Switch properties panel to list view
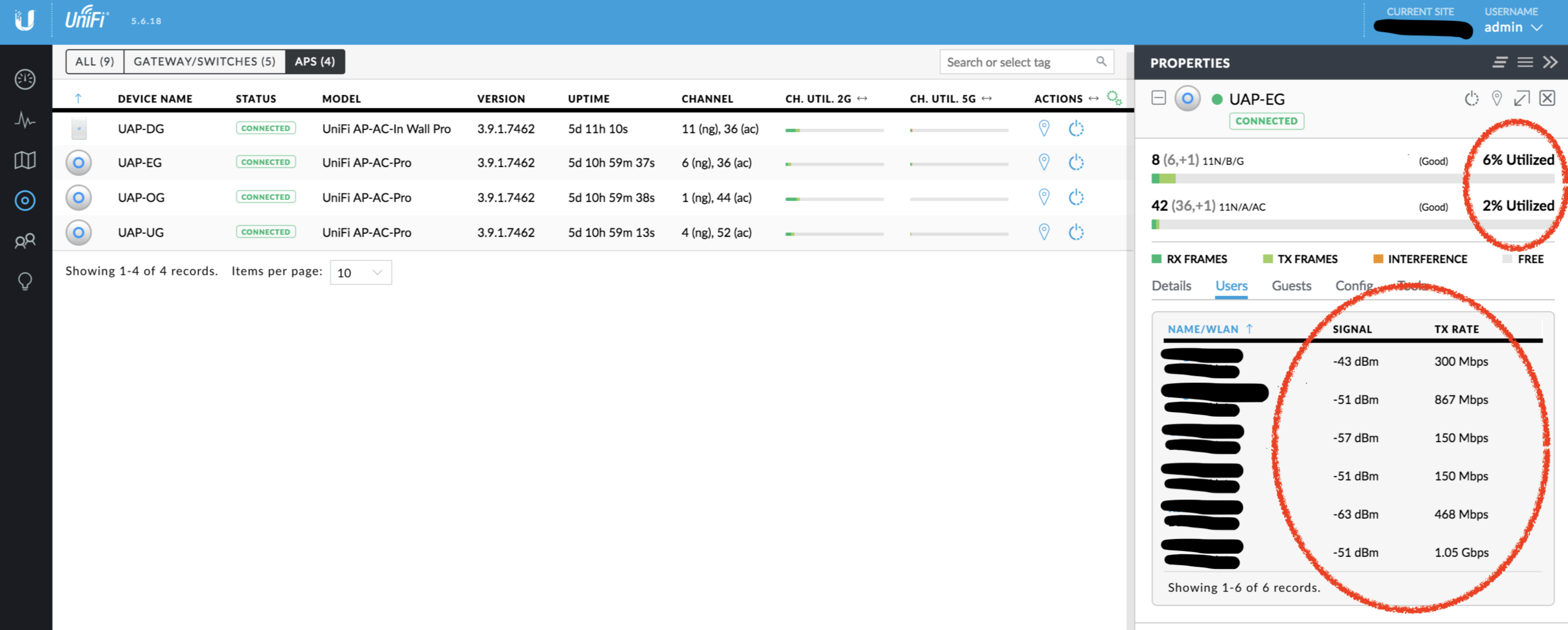 1525,62
